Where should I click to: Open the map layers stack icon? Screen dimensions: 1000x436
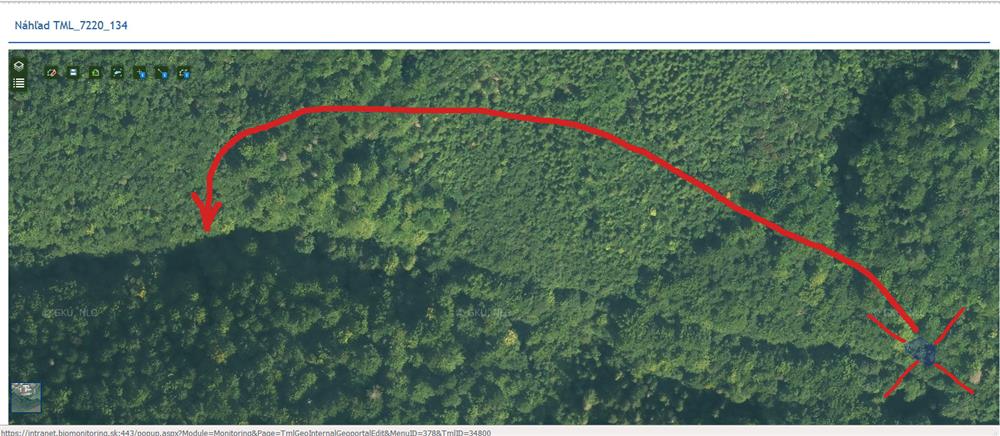point(18,66)
